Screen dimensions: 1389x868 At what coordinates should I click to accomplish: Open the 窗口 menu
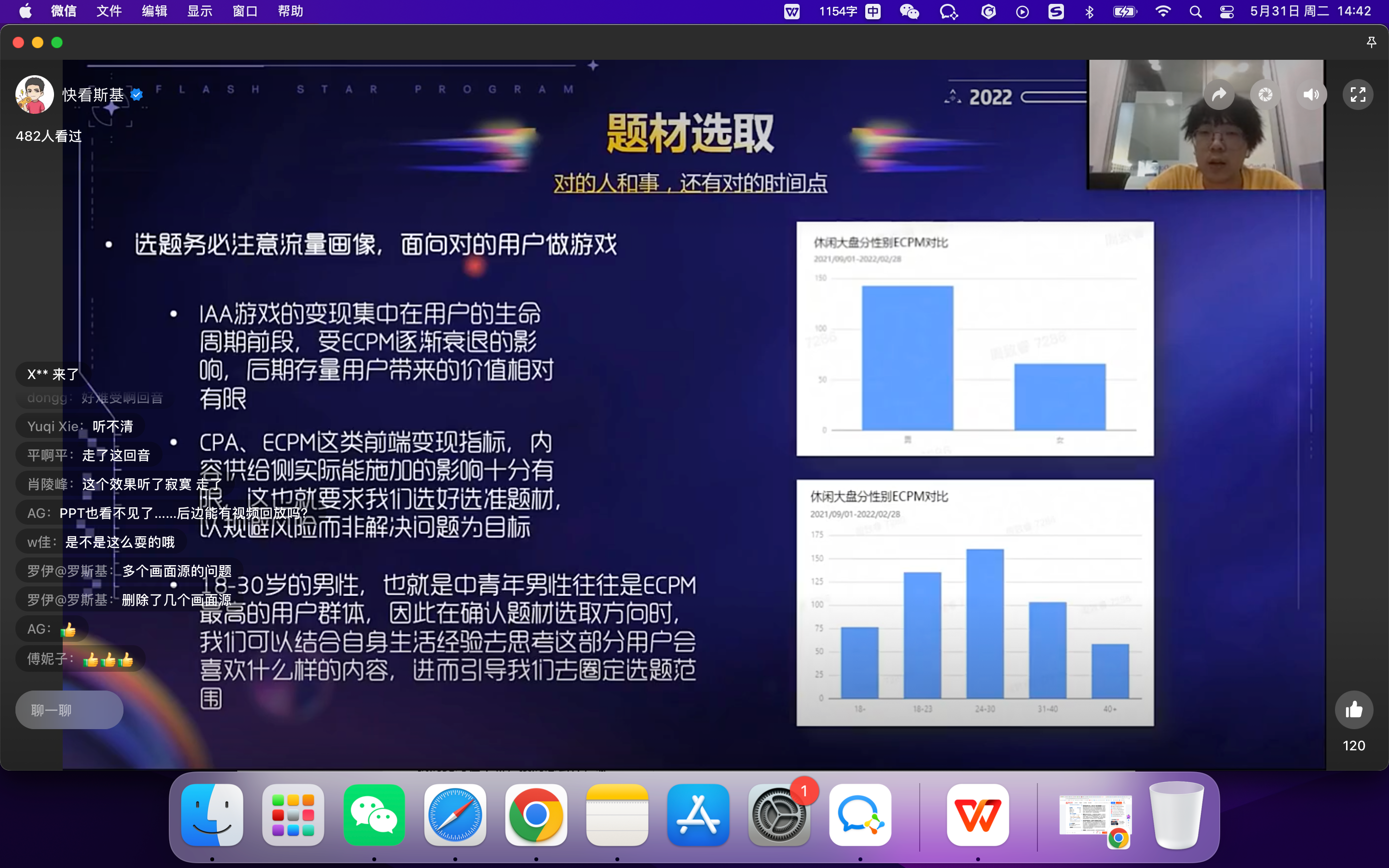click(x=245, y=12)
